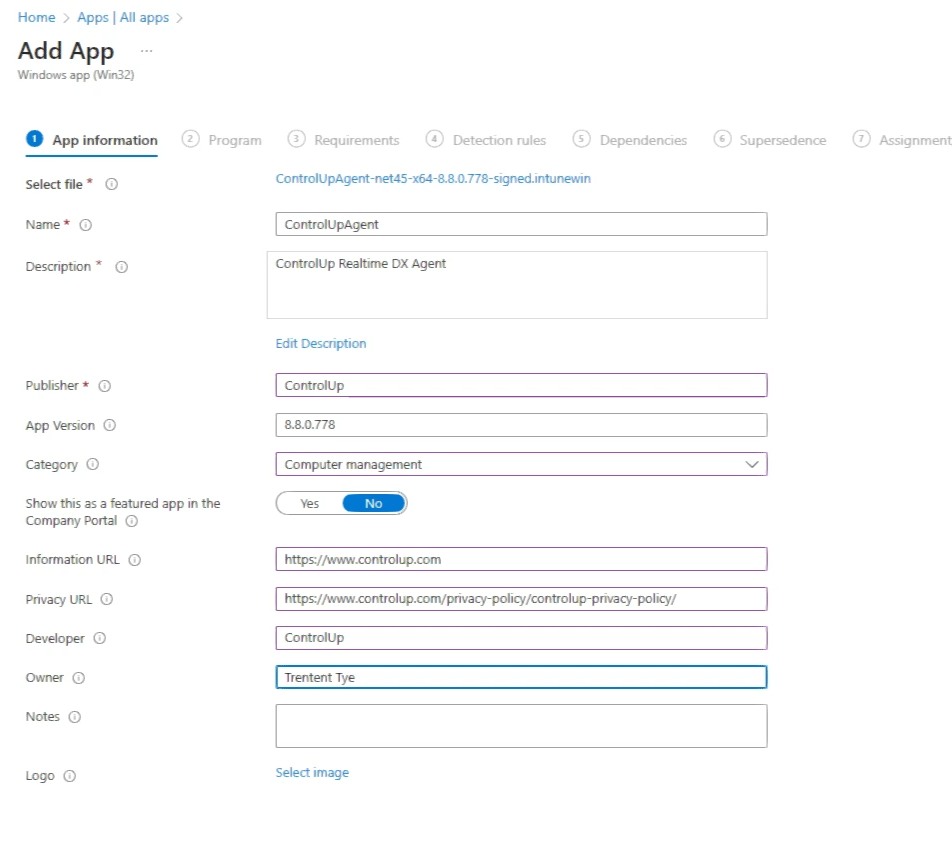Click the info icon beside App Version

click(109, 426)
